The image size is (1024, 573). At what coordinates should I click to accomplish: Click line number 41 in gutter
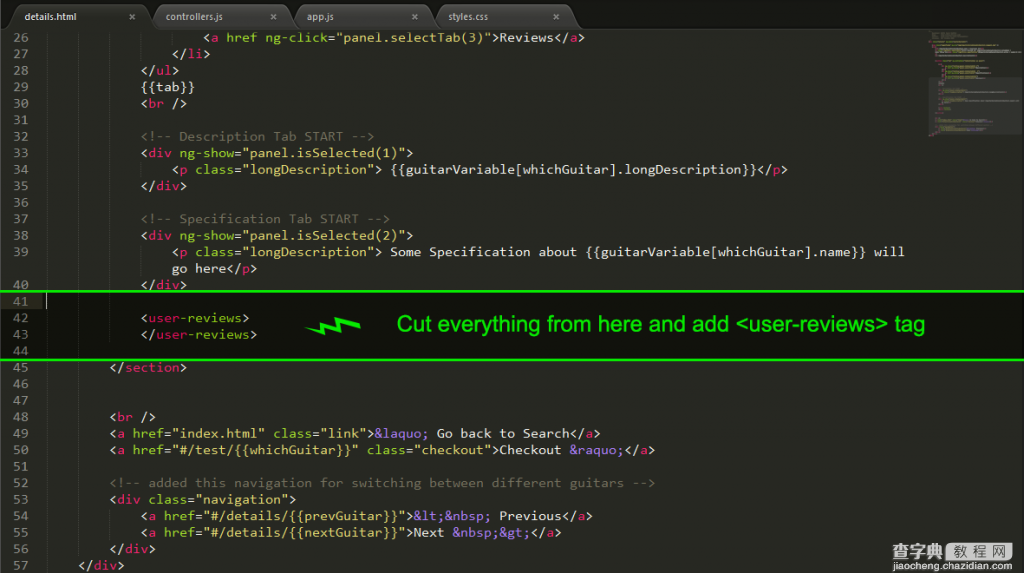(x=21, y=301)
